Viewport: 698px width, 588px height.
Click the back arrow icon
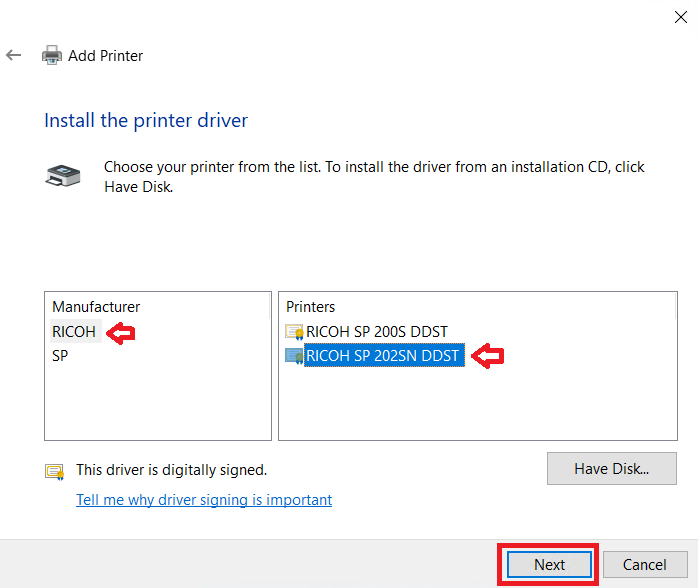[x=13, y=55]
